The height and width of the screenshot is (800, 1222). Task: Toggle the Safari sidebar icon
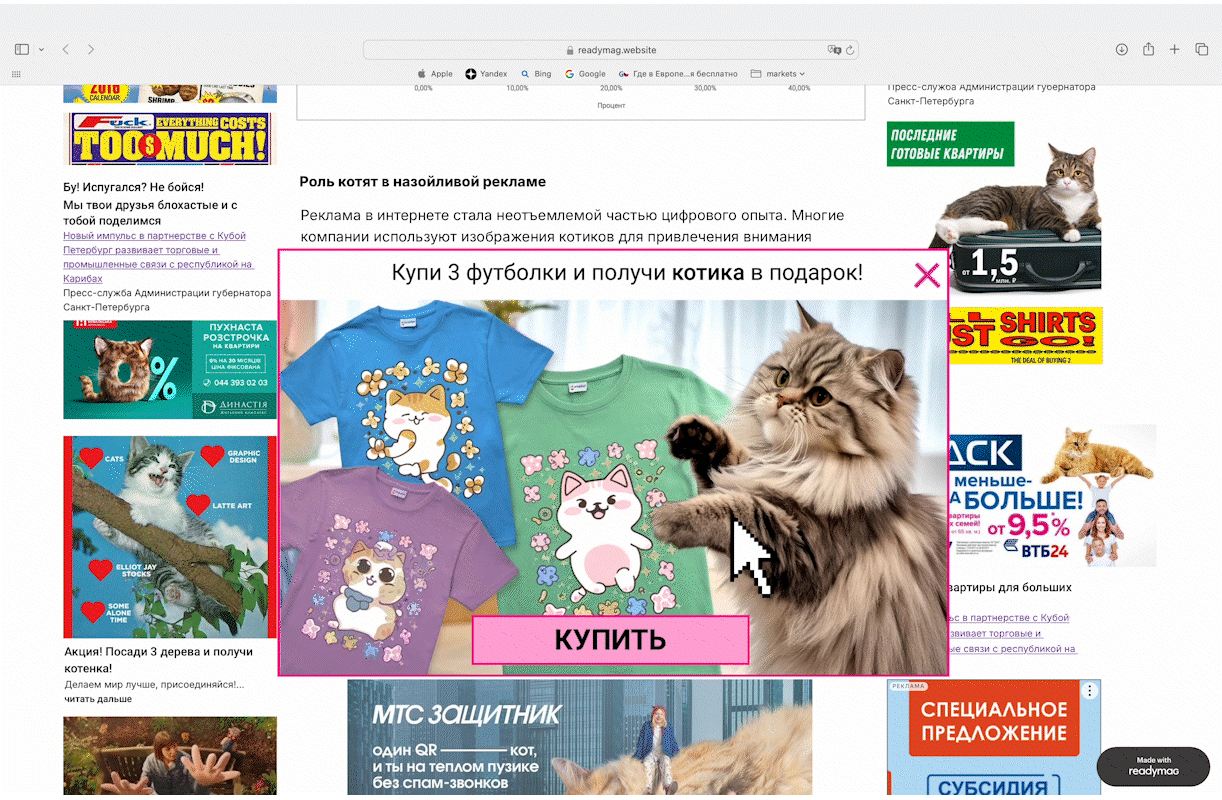tap(22, 49)
